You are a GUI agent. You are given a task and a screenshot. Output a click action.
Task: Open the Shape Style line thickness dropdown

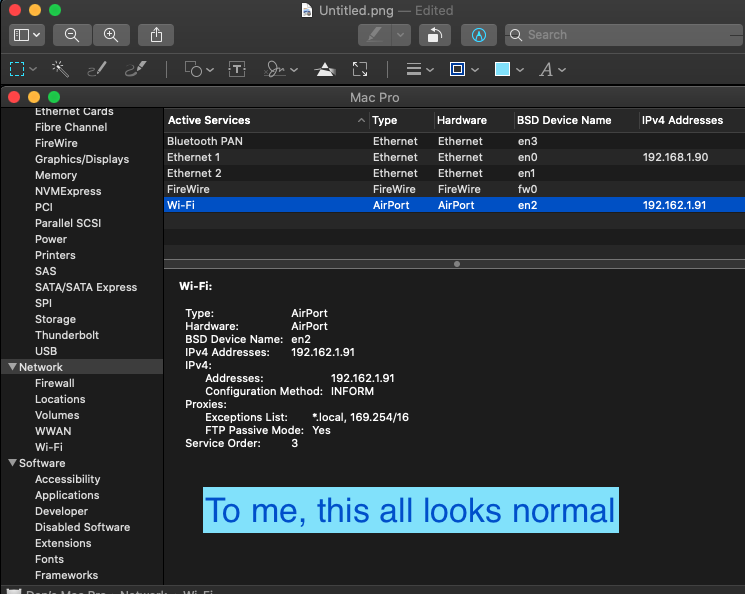[419, 69]
